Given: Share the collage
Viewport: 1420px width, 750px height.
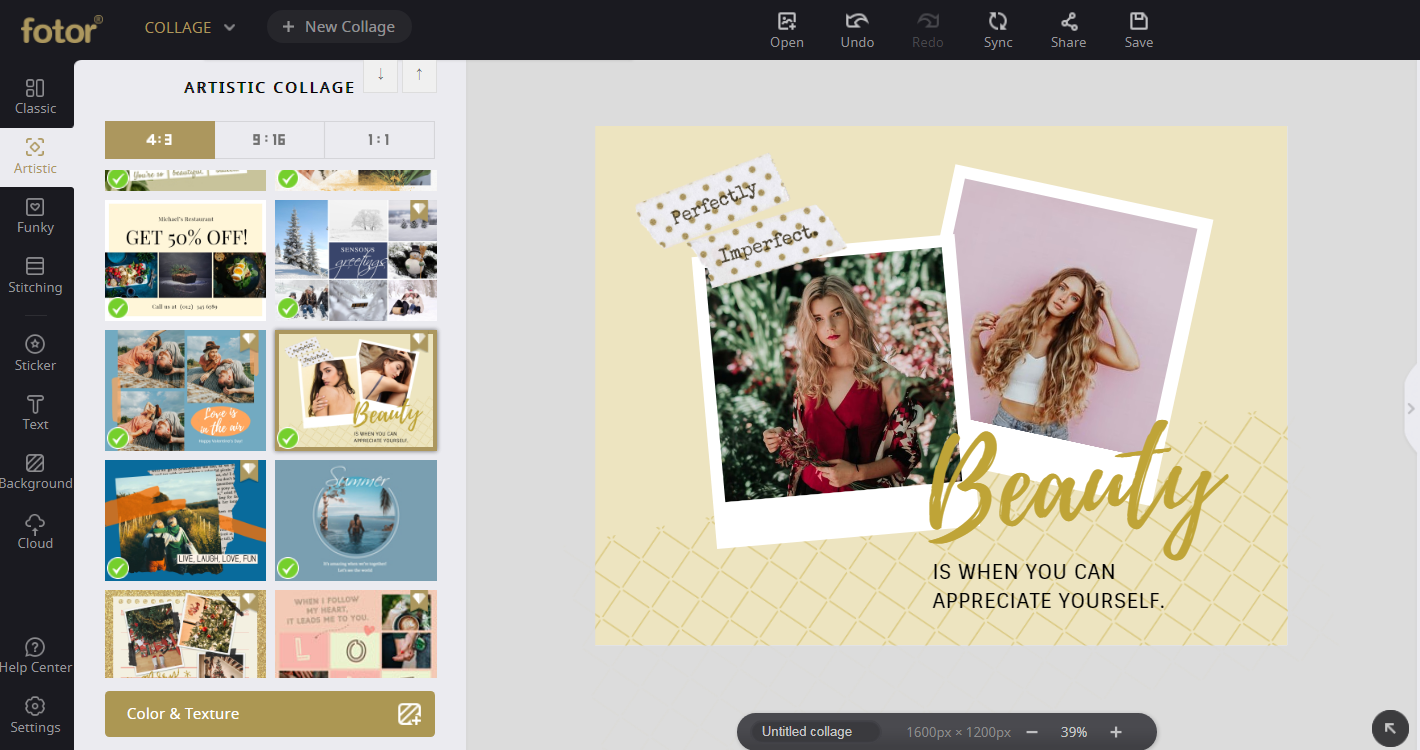Looking at the screenshot, I should pyautogui.click(x=1068, y=30).
